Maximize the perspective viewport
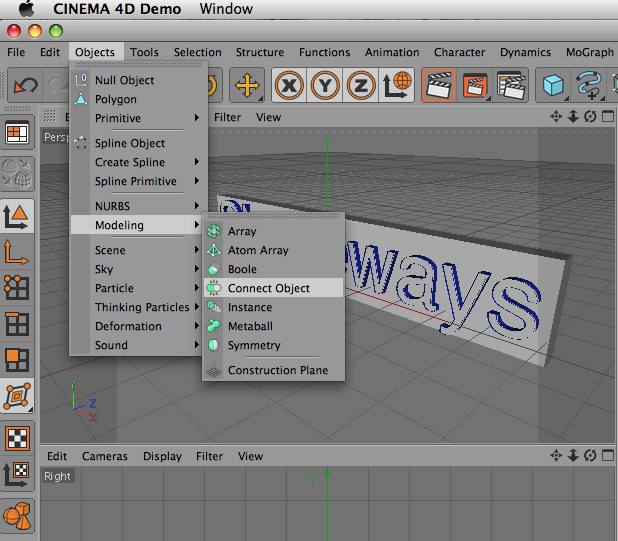618x541 pixels. (608, 117)
